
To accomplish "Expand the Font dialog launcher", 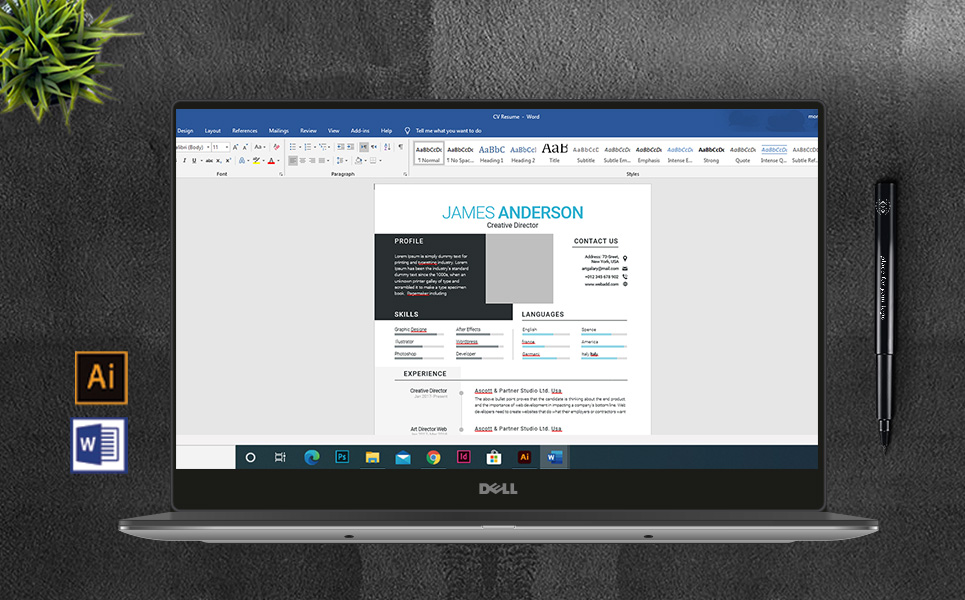I will pyautogui.click(x=281, y=174).
